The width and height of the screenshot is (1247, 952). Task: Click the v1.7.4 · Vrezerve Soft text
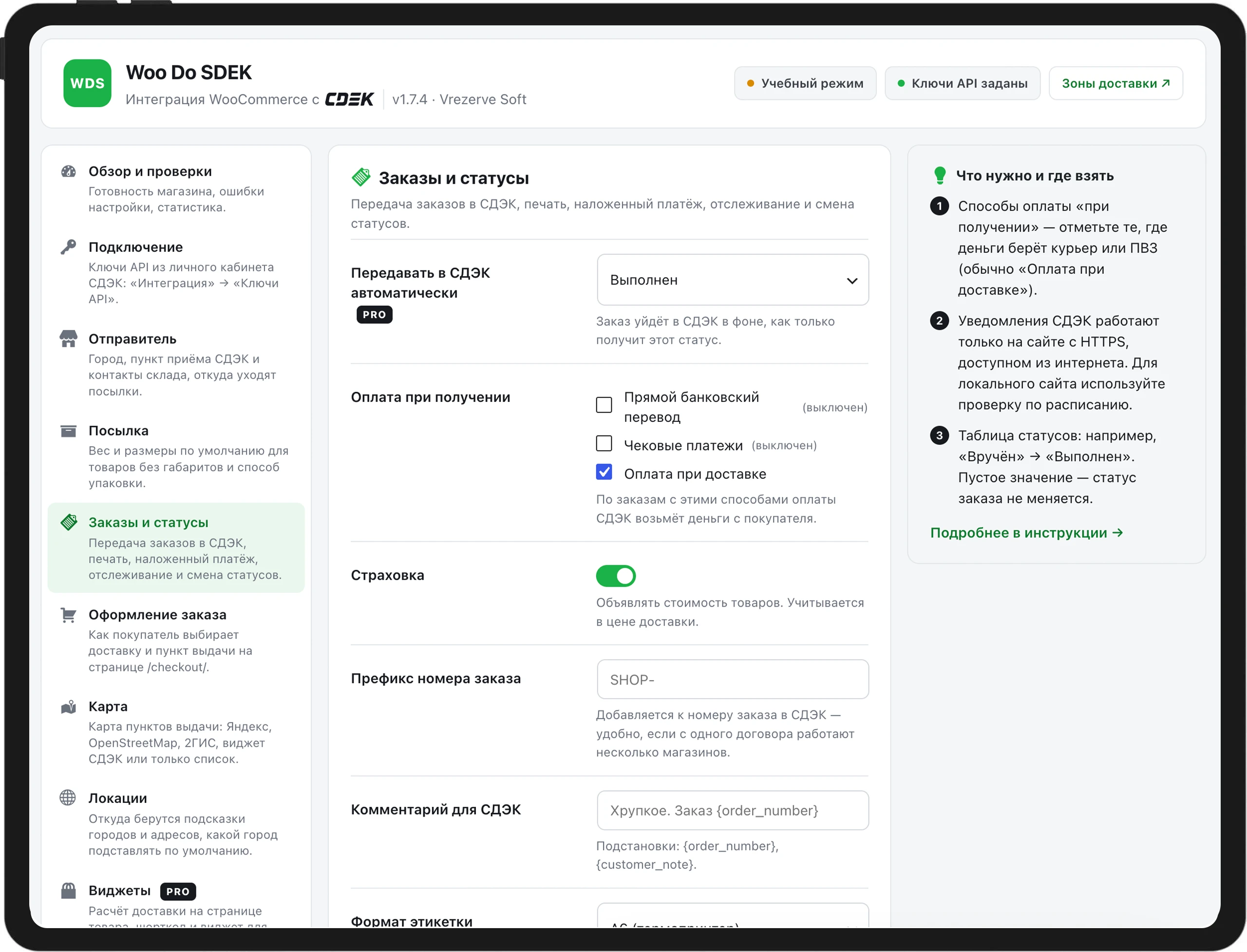click(459, 99)
